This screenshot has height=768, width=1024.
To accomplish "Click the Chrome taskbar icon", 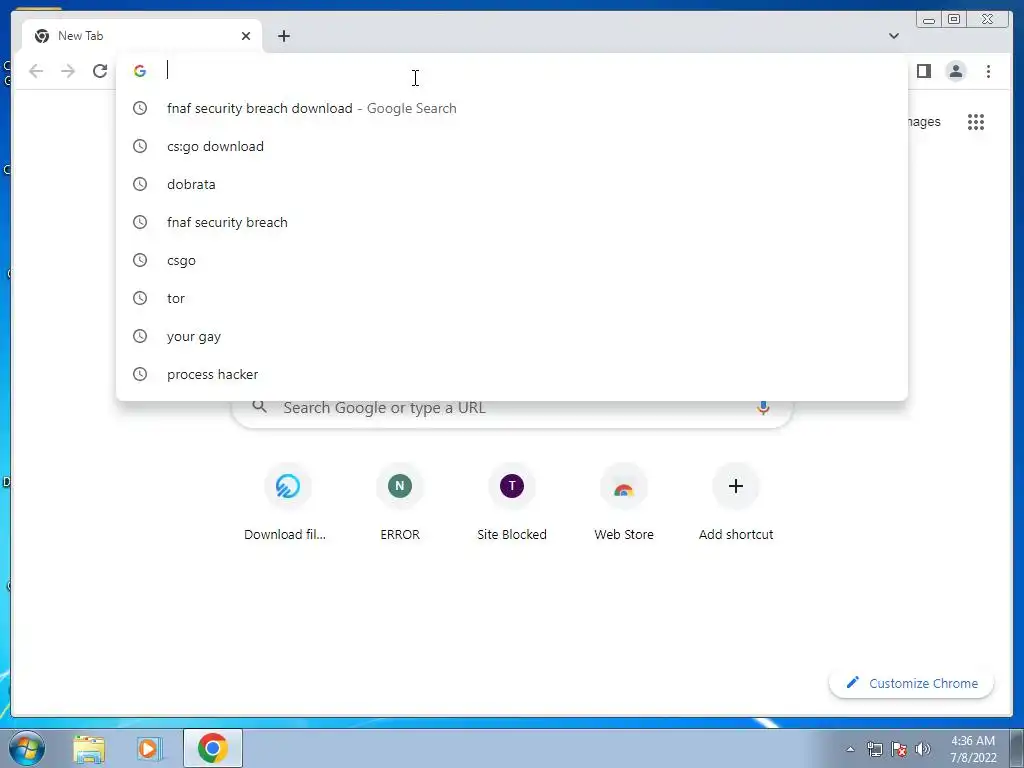I will pos(213,748).
